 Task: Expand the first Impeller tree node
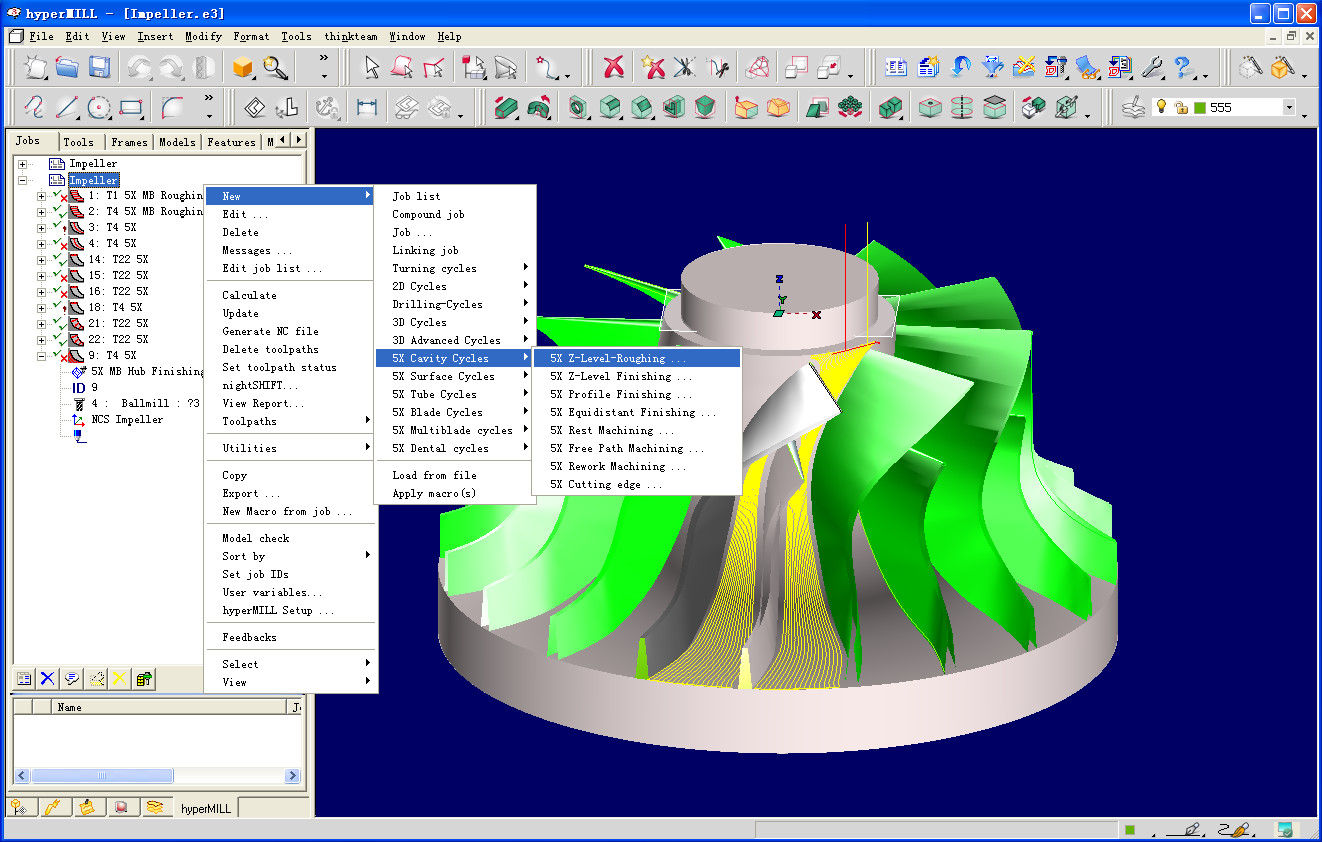click(x=22, y=164)
